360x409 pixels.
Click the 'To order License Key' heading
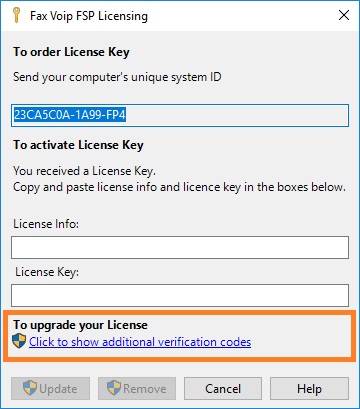71,52
